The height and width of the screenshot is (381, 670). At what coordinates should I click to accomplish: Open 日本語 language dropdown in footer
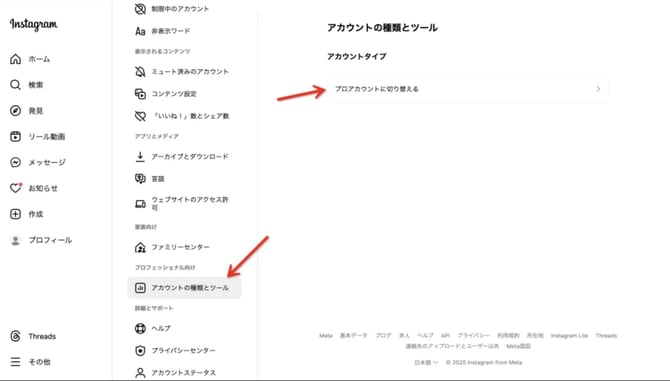click(x=426, y=362)
